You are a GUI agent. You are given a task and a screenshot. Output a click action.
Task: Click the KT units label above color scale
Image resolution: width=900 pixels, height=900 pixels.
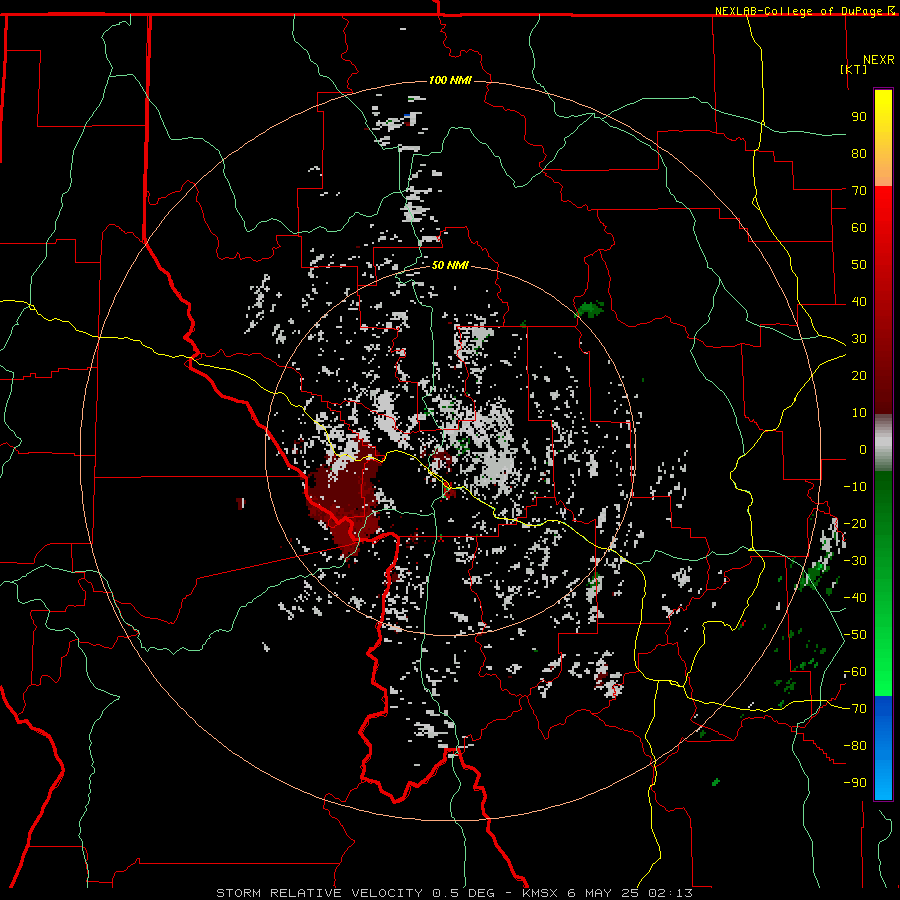(x=854, y=69)
